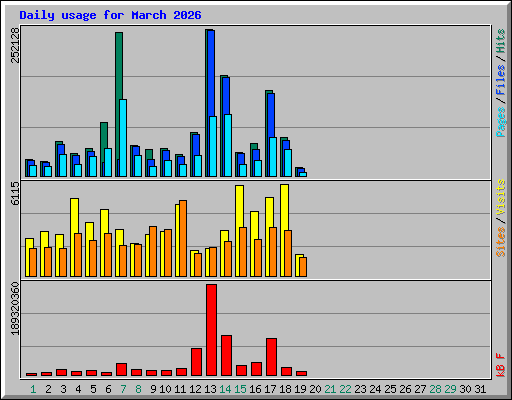512x400 pixels.
Task: Click day 31 on the date axis
Action: click(x=480, y=389)
